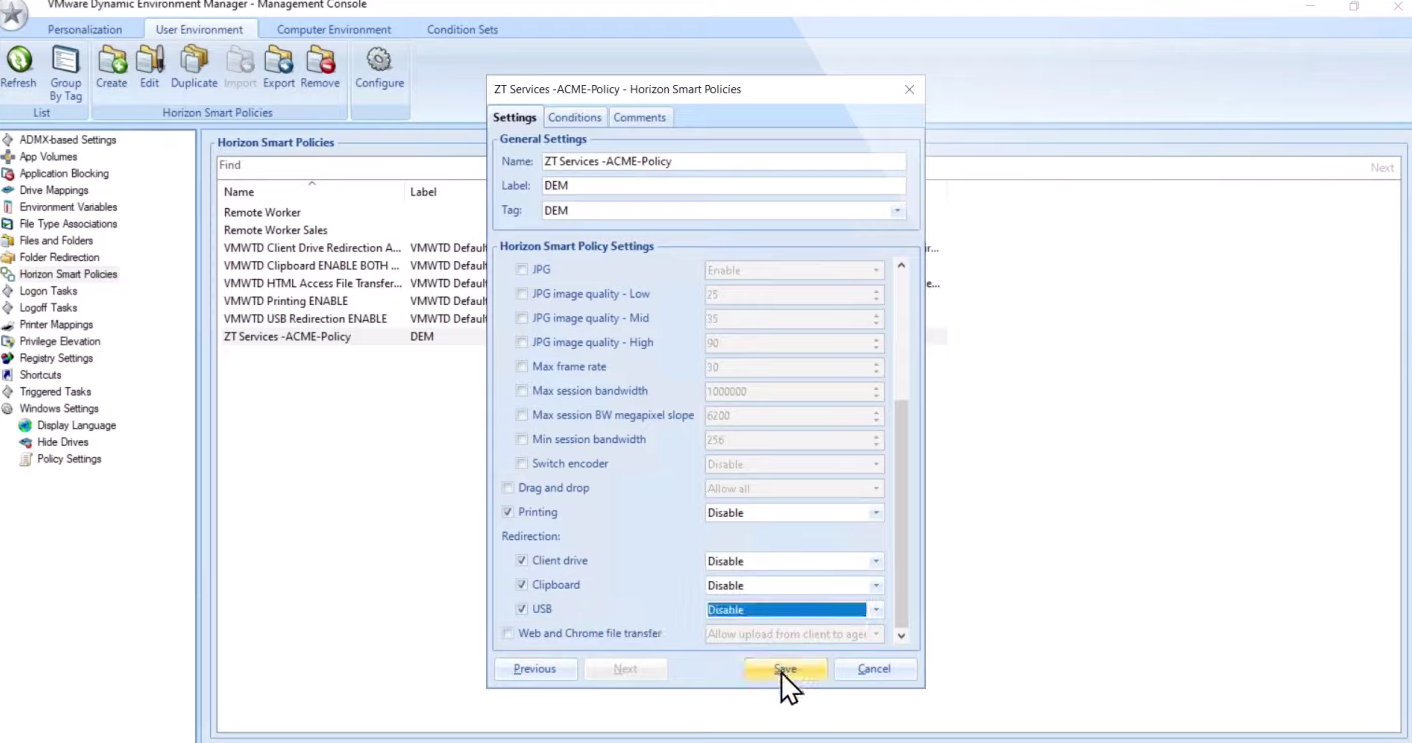
Task: Select Drive Mappings in sidebar
Action: click(54, 190)
